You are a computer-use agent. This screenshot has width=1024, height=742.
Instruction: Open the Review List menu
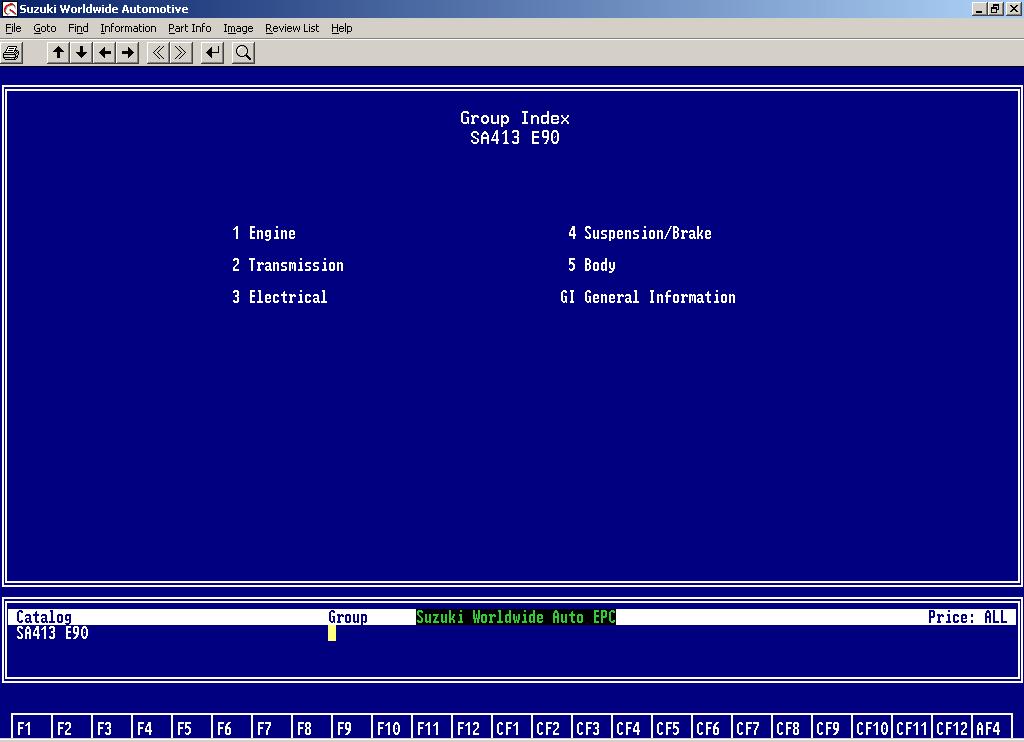click(x=292, y=28)
